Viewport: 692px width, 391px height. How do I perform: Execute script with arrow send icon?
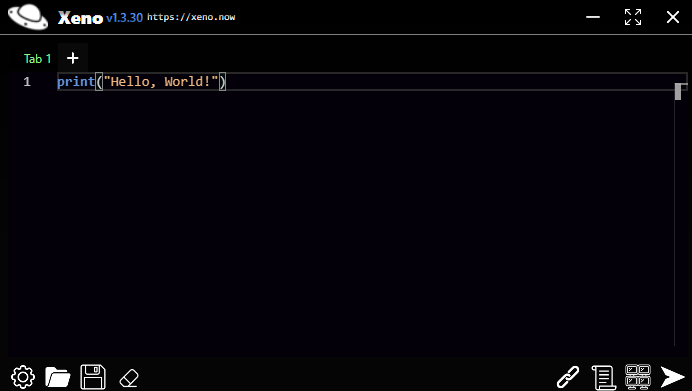tap(672, 377)
